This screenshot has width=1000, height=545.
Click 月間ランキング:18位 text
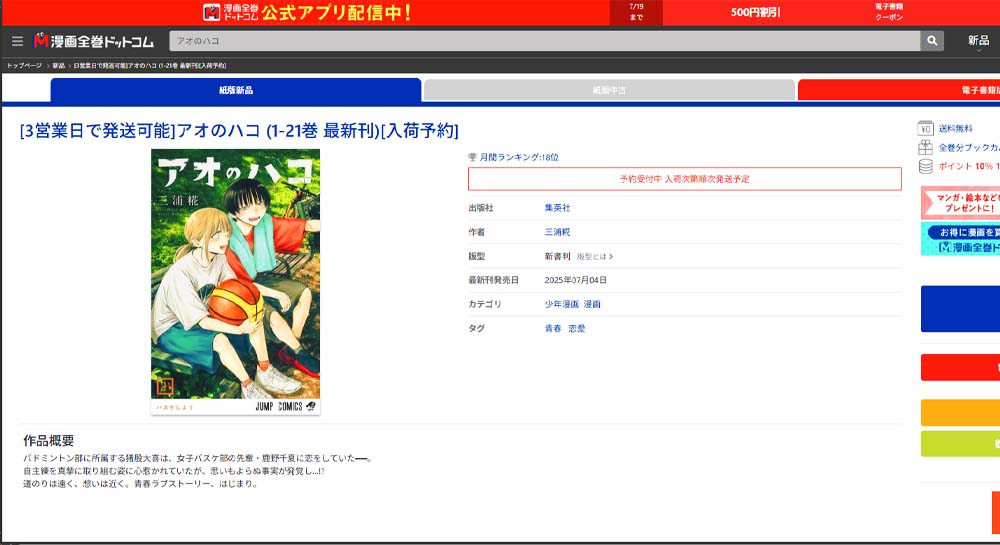518,157
